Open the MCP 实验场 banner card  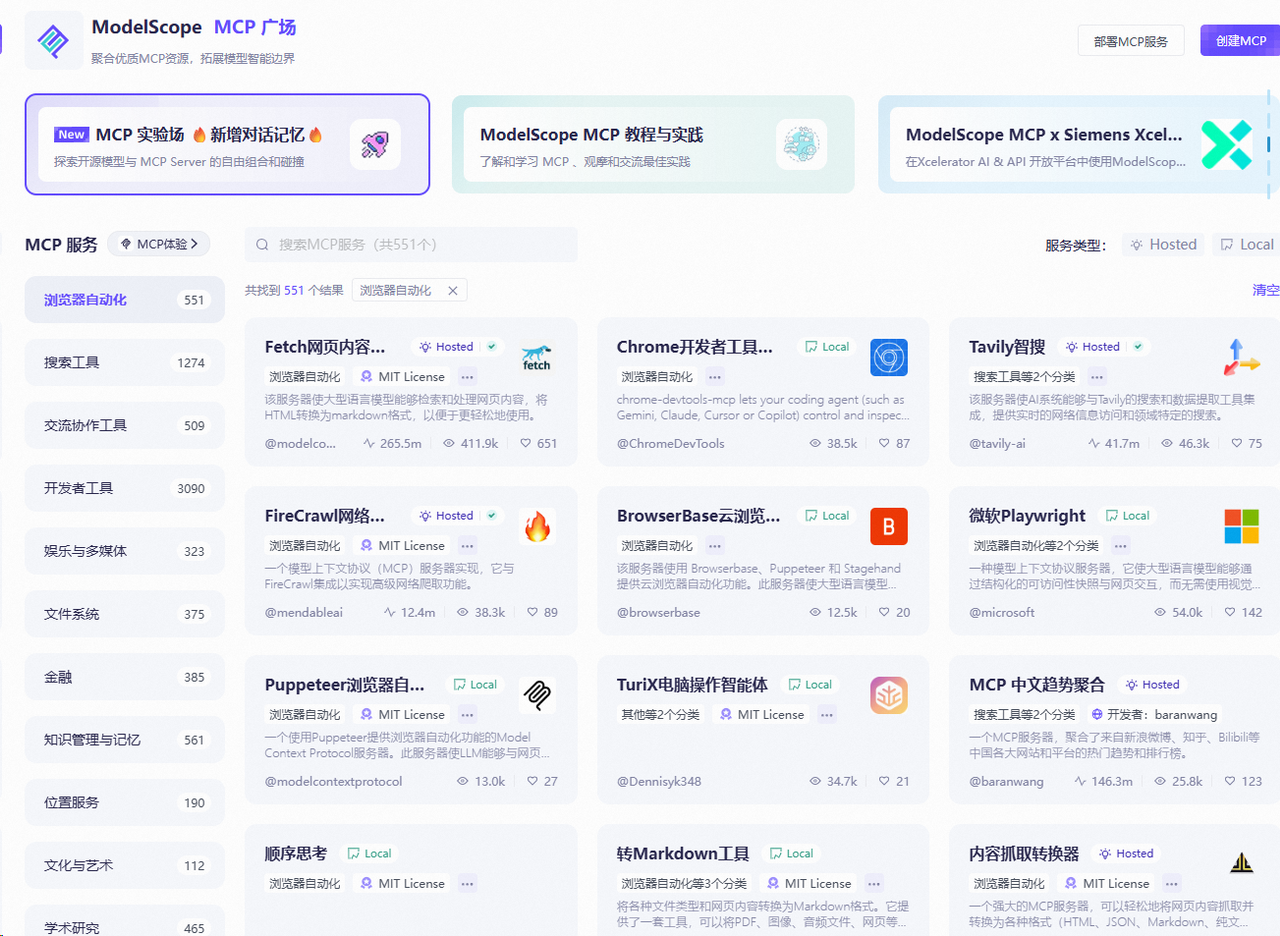click(x=227, y=144)
